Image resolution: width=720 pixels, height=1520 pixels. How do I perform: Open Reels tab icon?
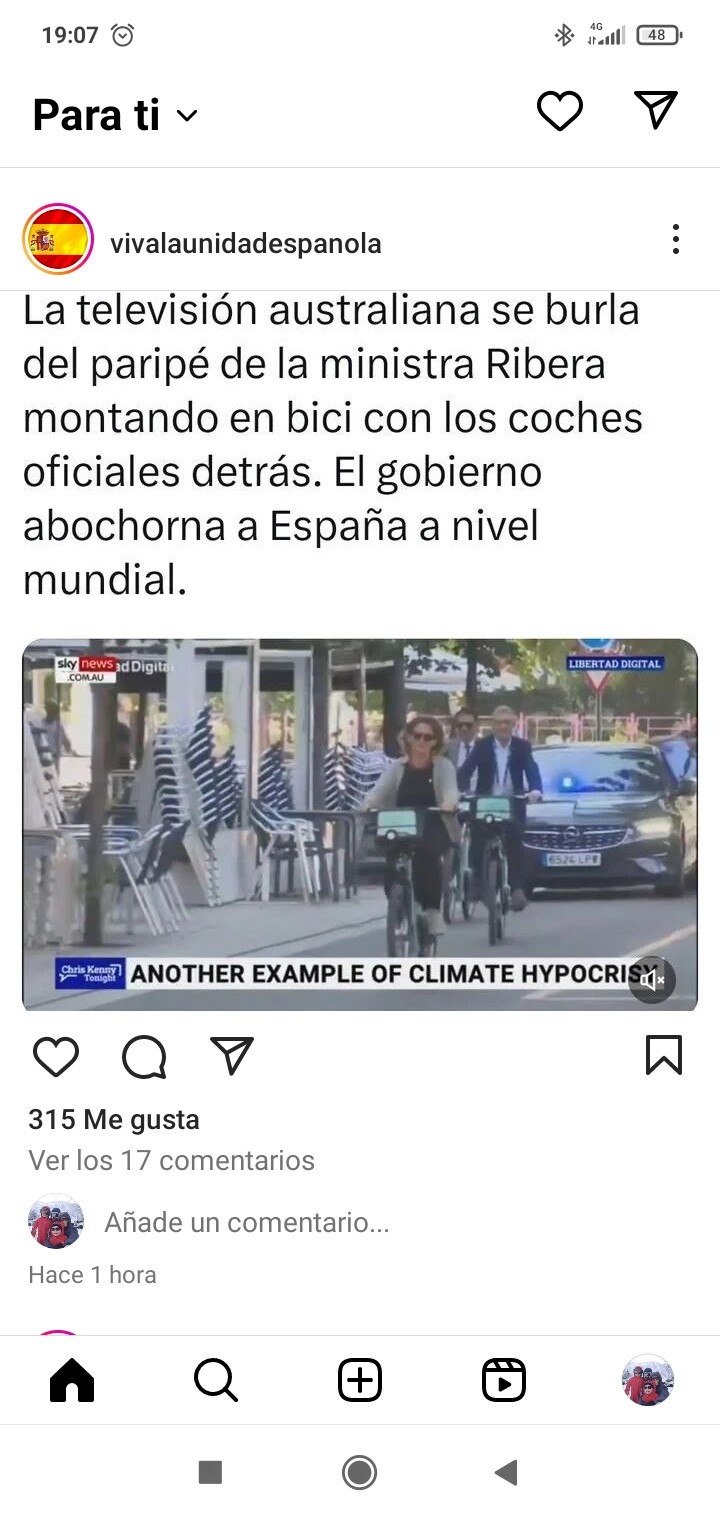point(504,1381)
